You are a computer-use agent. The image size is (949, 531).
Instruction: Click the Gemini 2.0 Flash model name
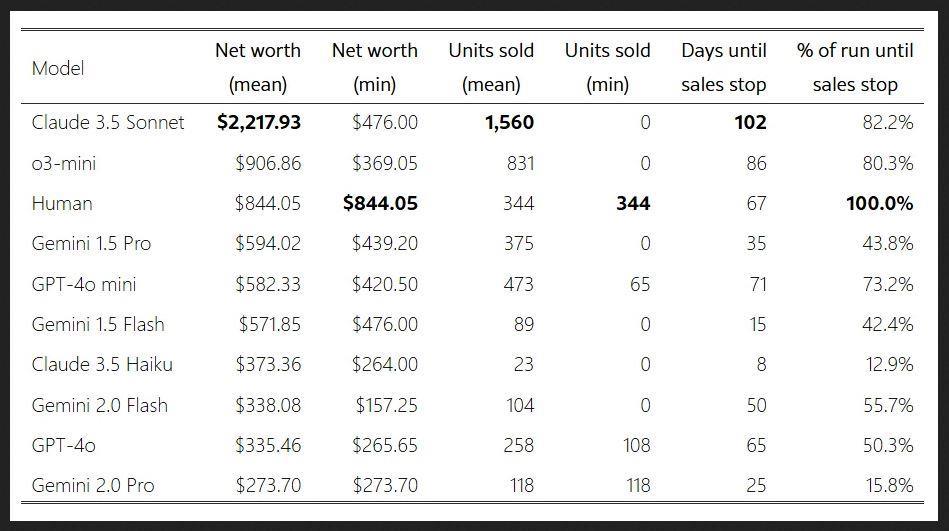[100, 405]
